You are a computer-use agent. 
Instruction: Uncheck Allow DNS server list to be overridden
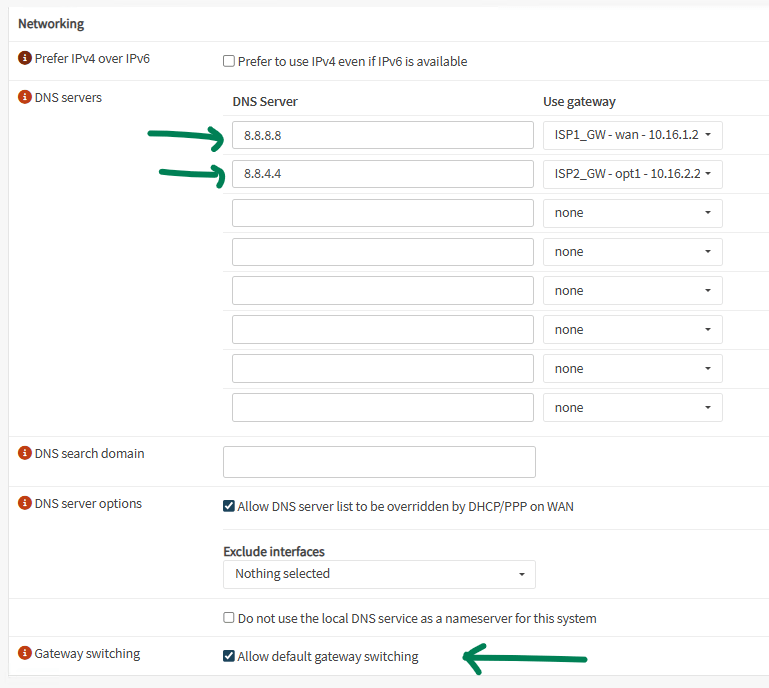point(229,506)
